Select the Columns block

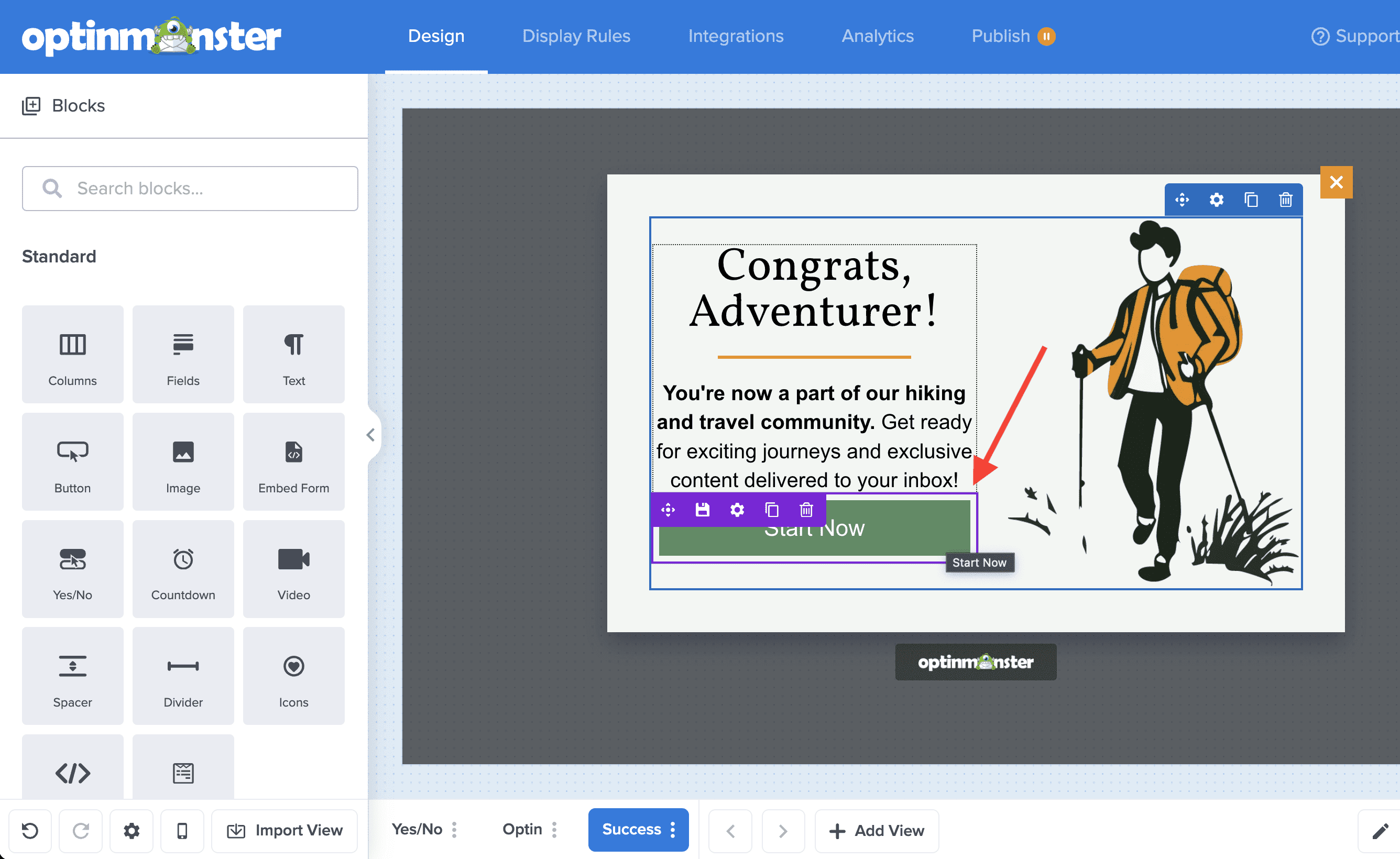pos(72,354)
